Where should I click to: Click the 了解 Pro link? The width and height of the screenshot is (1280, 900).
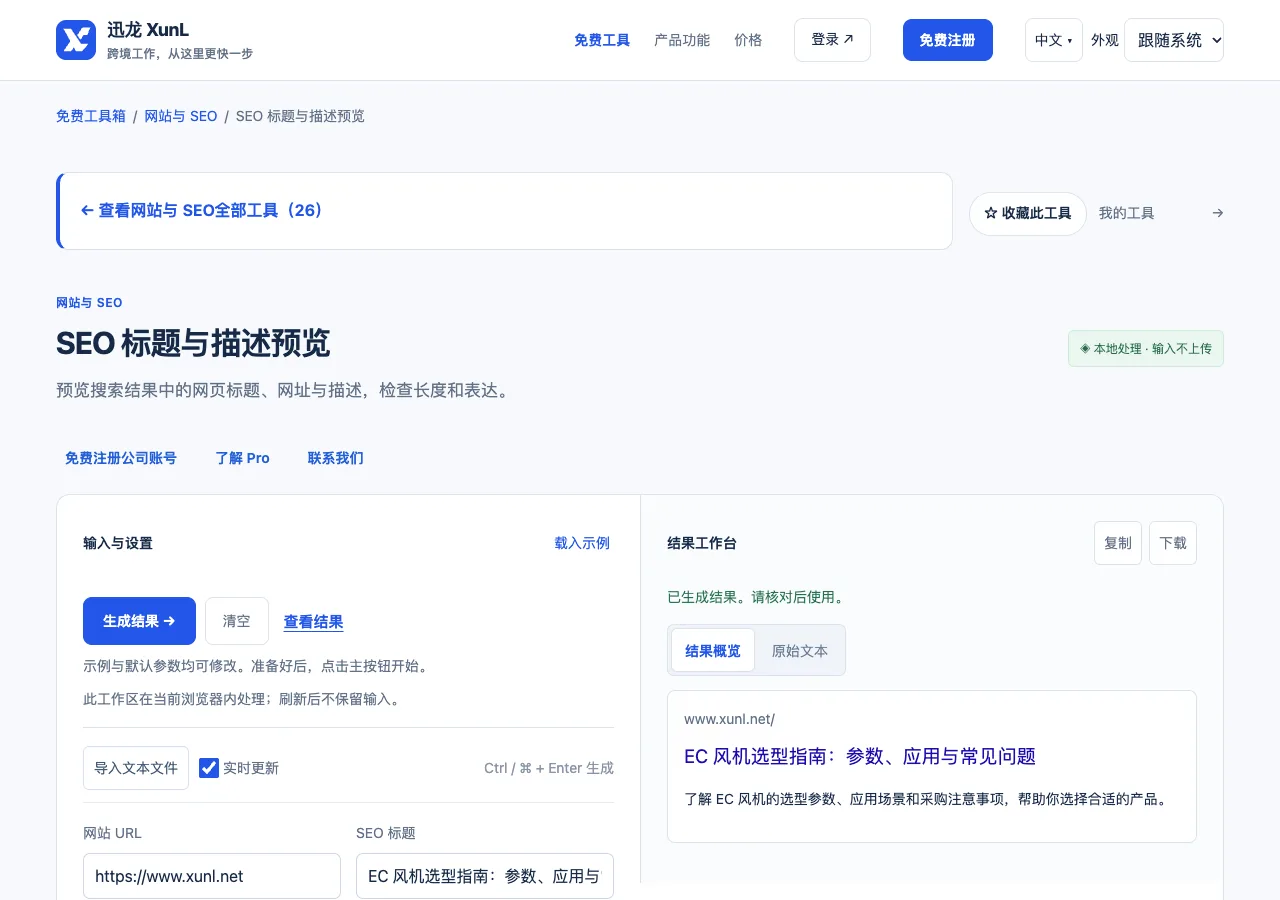click(243, 458)
